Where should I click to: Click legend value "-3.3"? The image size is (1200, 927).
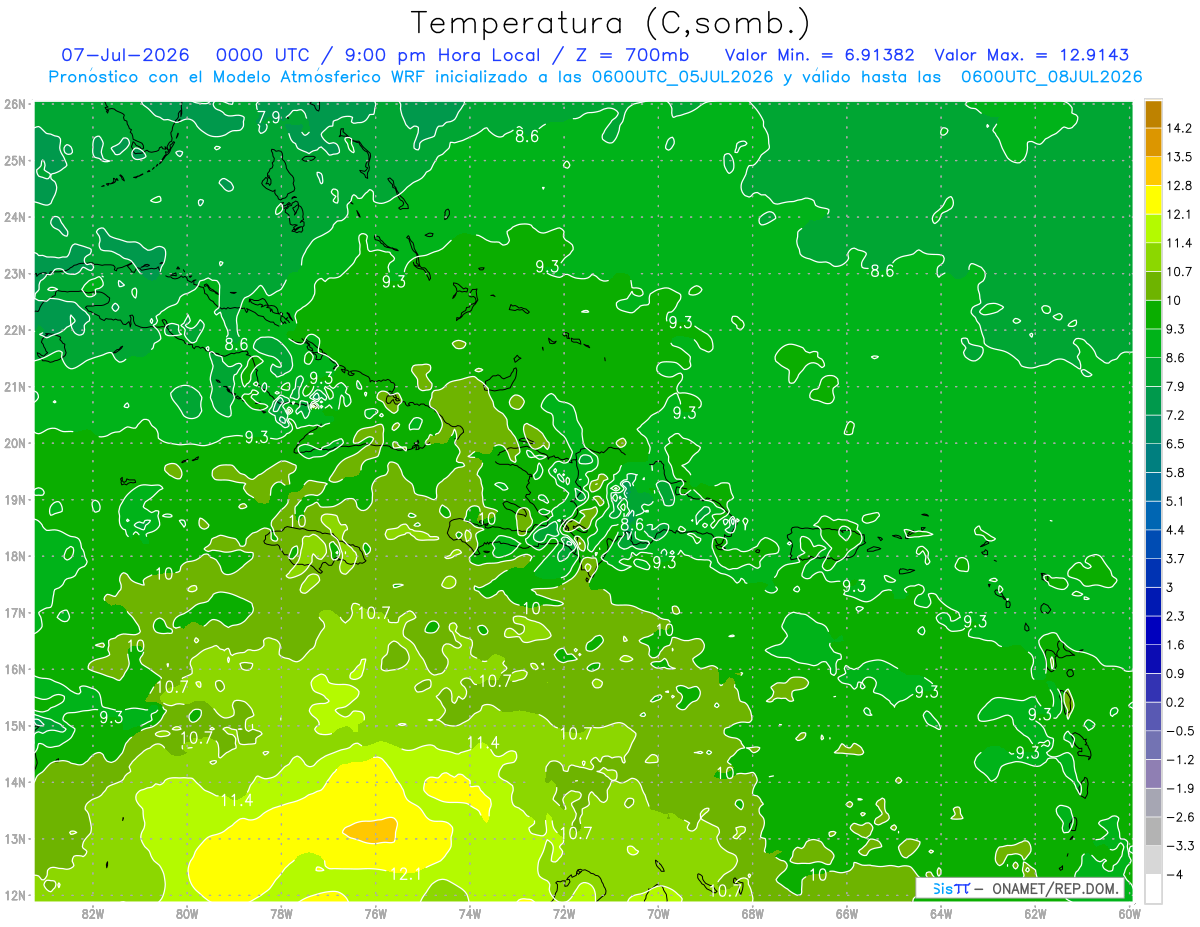click(x=1179, y=845)
